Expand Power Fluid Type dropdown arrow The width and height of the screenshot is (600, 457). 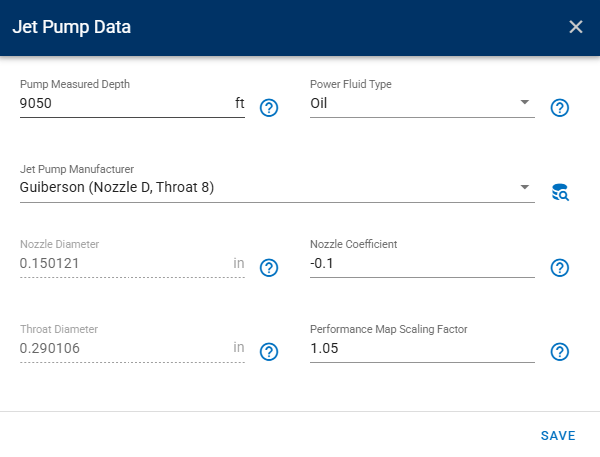tap(525, 102)
